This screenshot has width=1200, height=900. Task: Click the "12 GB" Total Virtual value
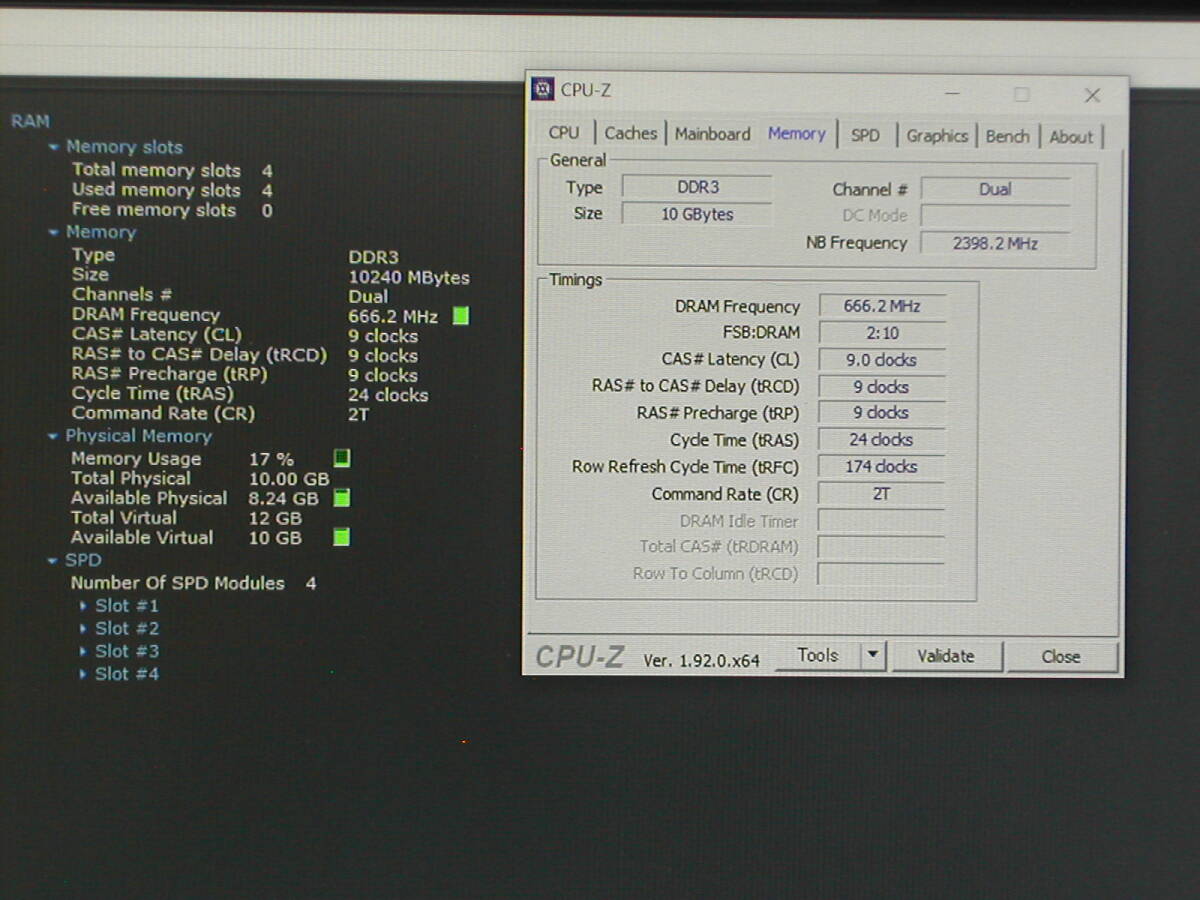(x=275, y=518)
